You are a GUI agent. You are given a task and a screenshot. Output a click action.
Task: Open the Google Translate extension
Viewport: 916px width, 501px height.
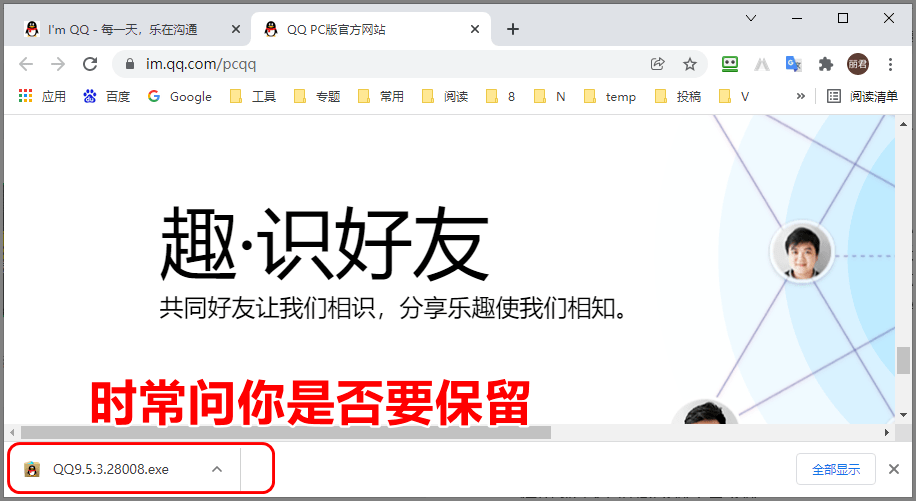coord(793,64)
